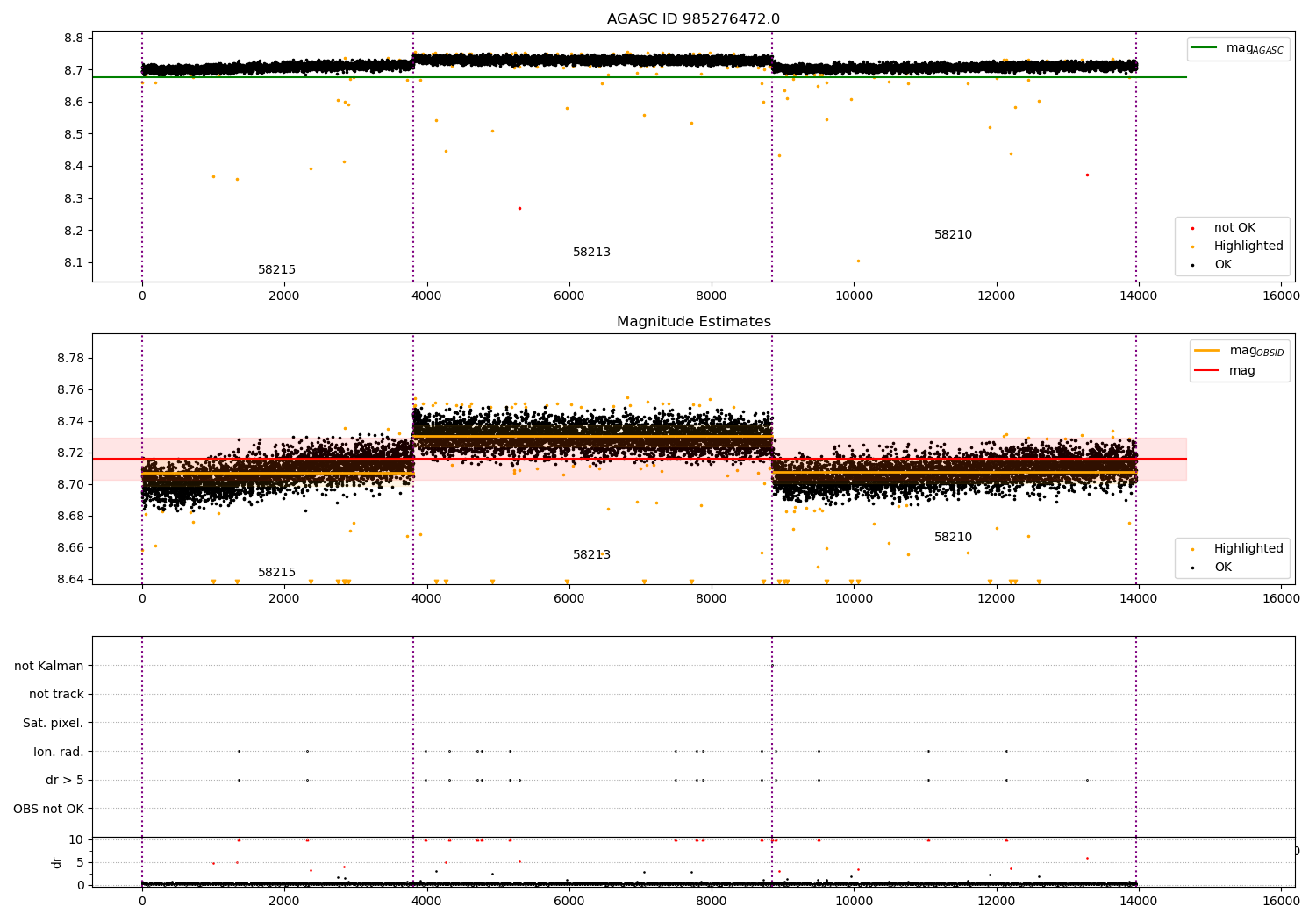Click 'Highlighted' in the Magnitude Estimates legend
Image resolution: width=1316 pixels, height=921 pixels.
[1248, 549]
